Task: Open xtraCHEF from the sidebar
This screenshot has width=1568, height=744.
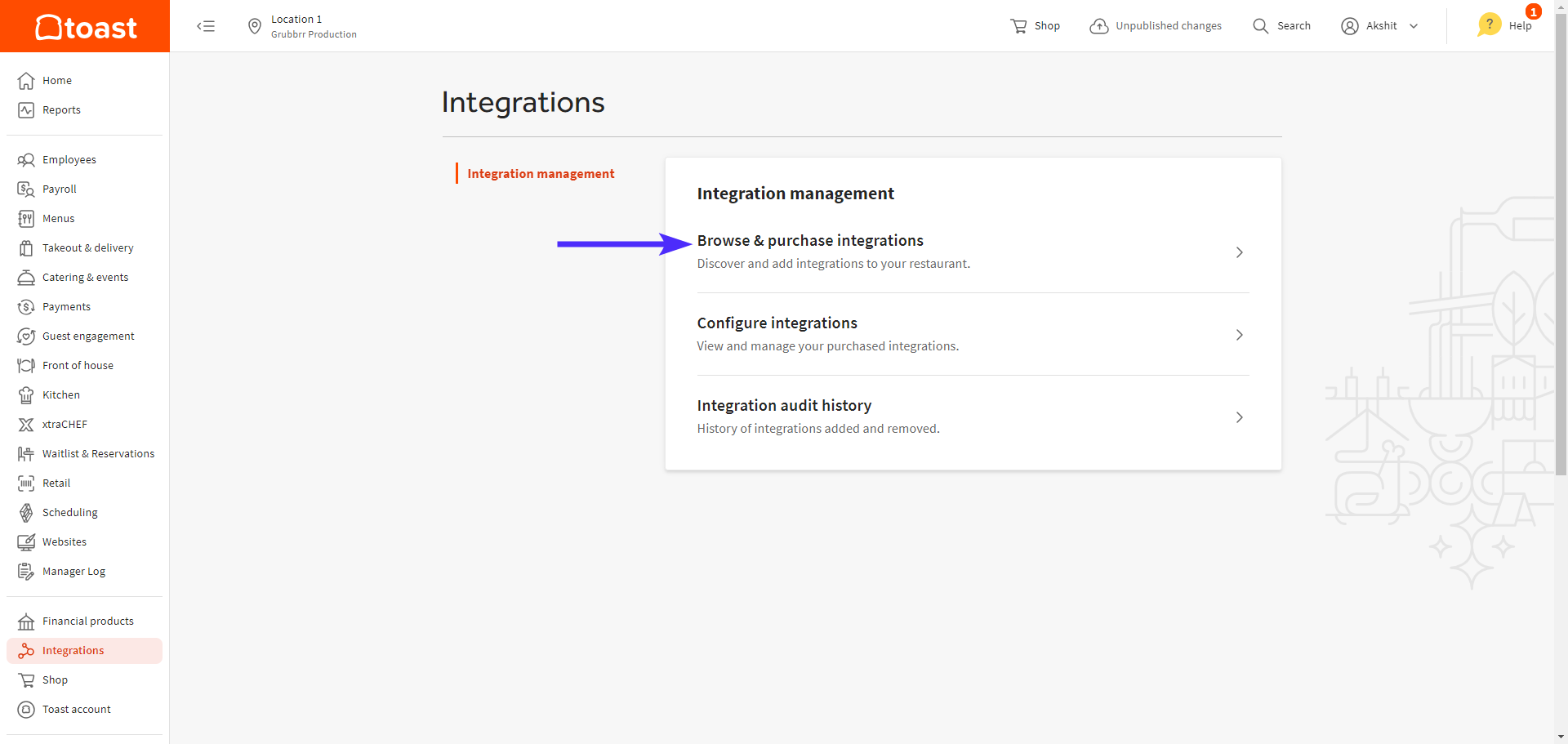Action: tap(65, 425)
